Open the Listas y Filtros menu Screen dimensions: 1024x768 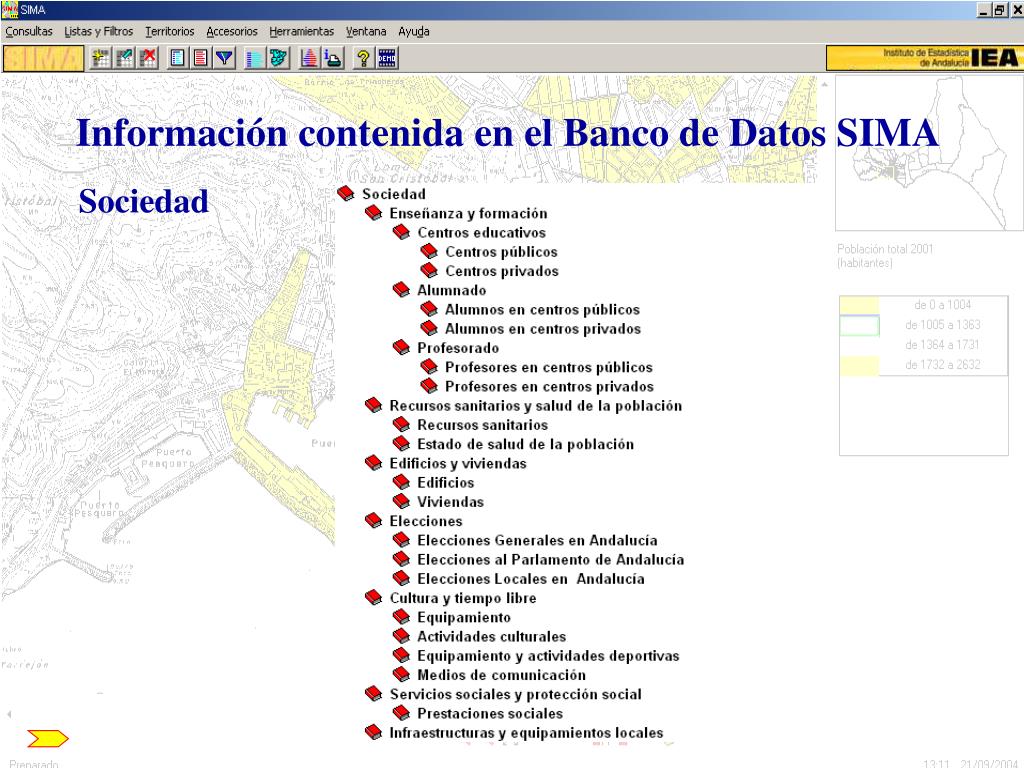99,31
